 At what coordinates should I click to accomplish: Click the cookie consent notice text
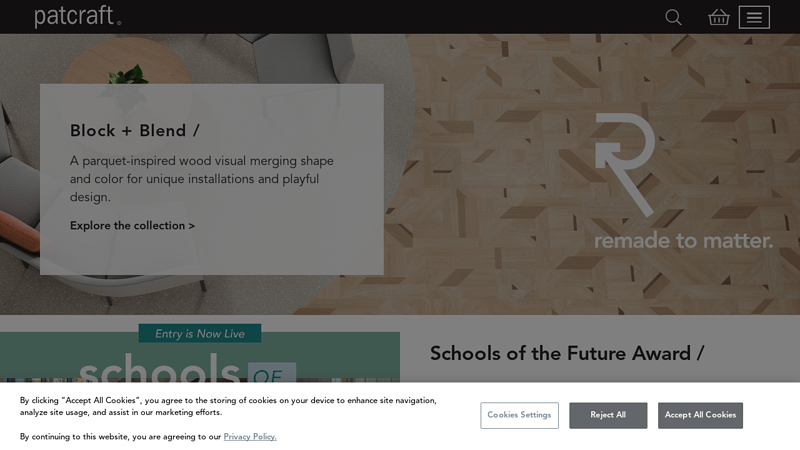pos(228,406)
